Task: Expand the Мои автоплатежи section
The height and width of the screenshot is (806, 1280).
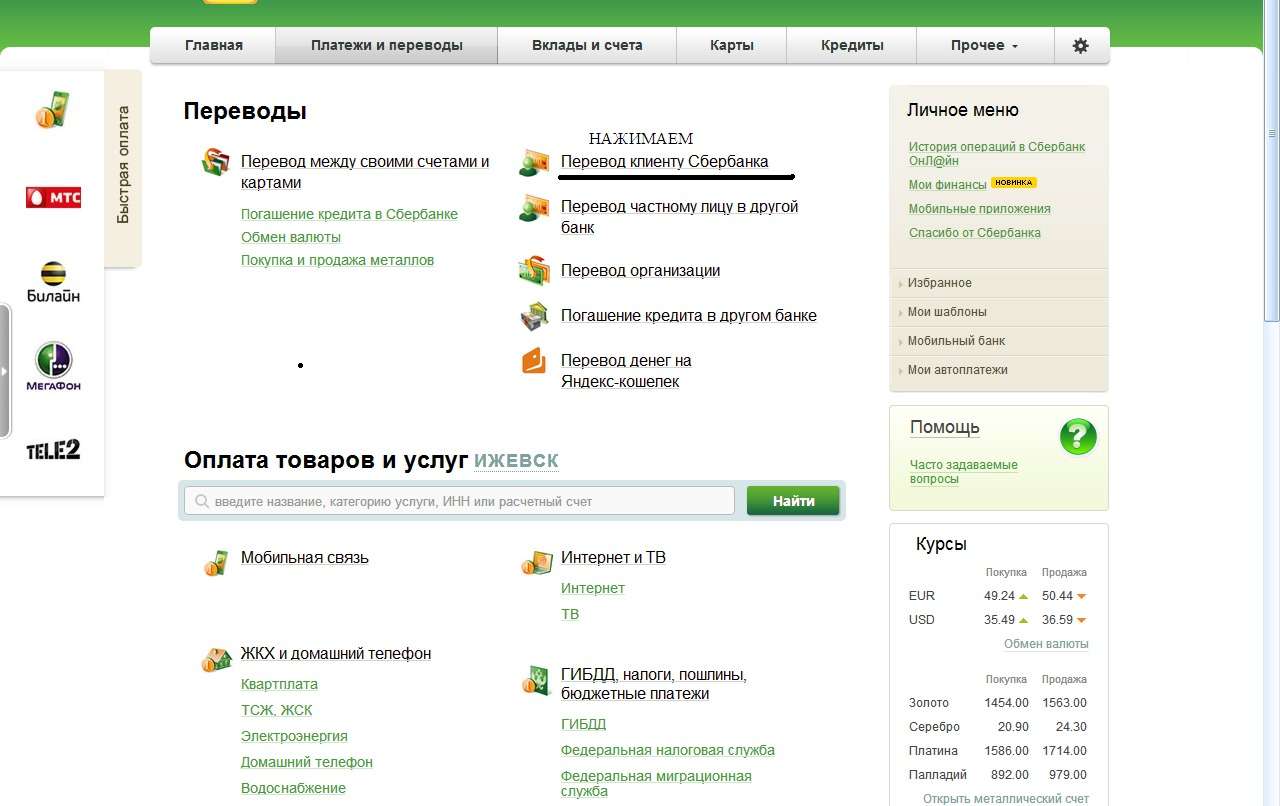Action: pyautogui.click(x=998, y=370)
